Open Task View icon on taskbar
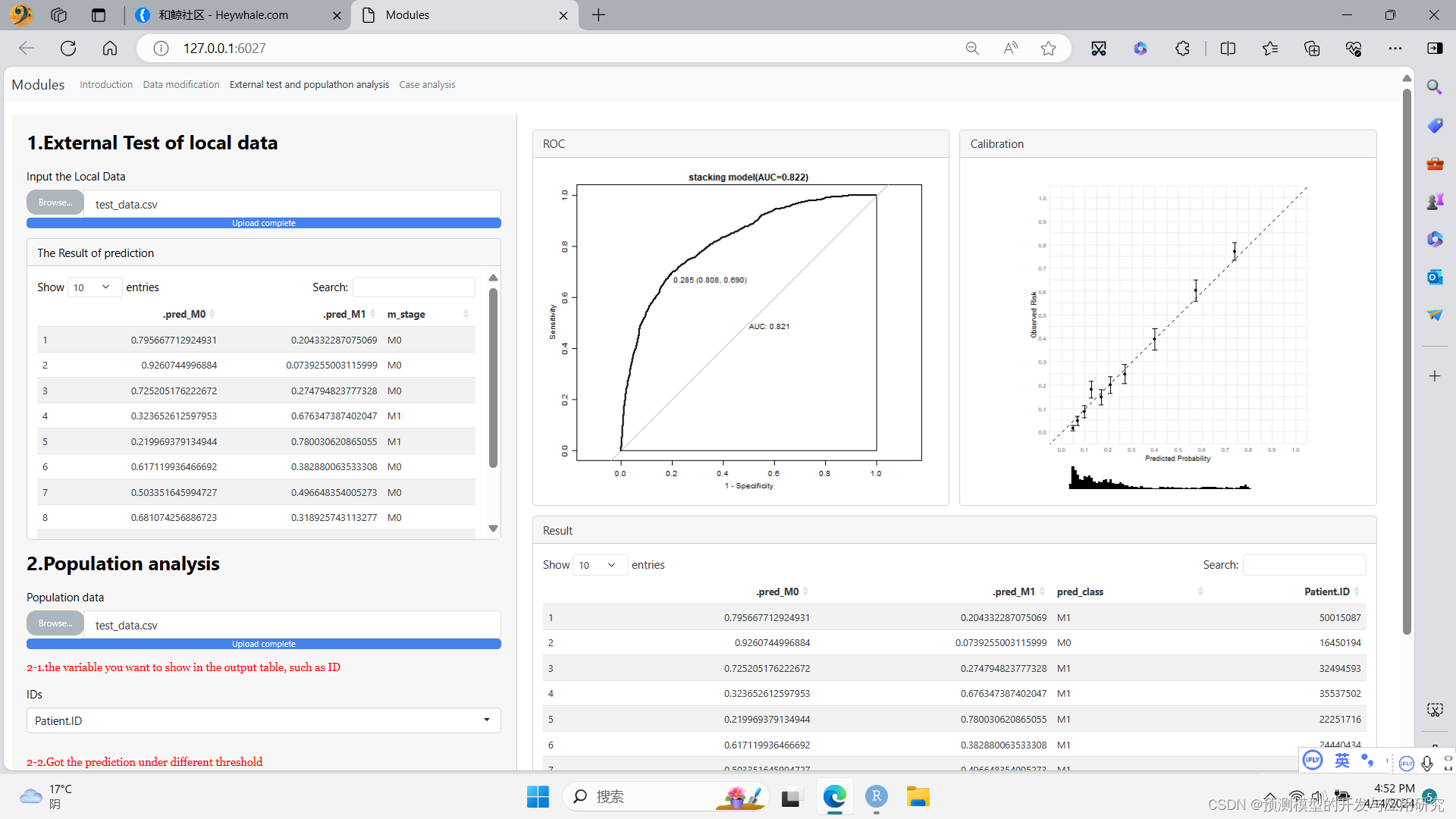This screenshot has width=1456, height=819. pyautogui.click(x=791, y=797)
